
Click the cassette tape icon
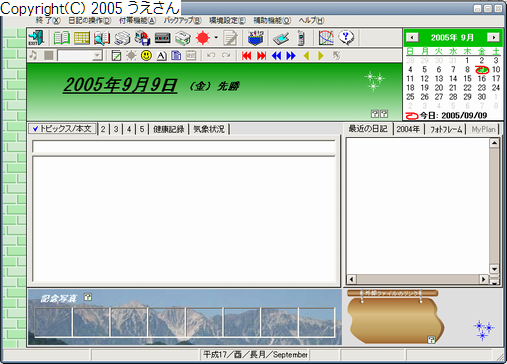(x=163, y=38)
